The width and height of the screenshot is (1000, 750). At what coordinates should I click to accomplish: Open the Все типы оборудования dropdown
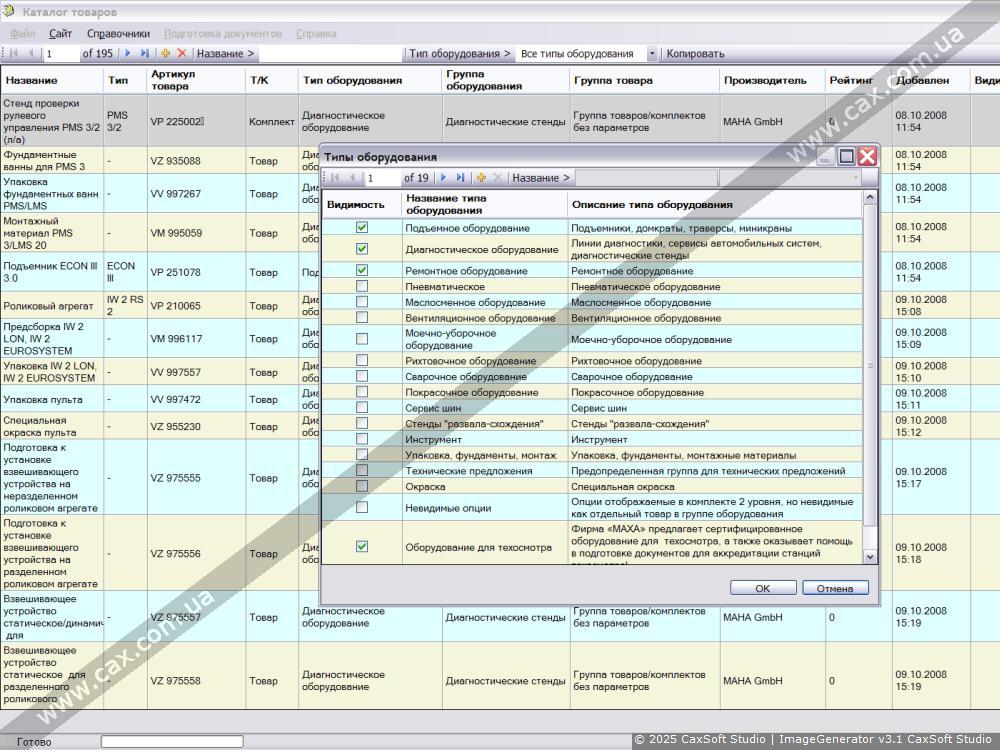click(x=652, y=54)
